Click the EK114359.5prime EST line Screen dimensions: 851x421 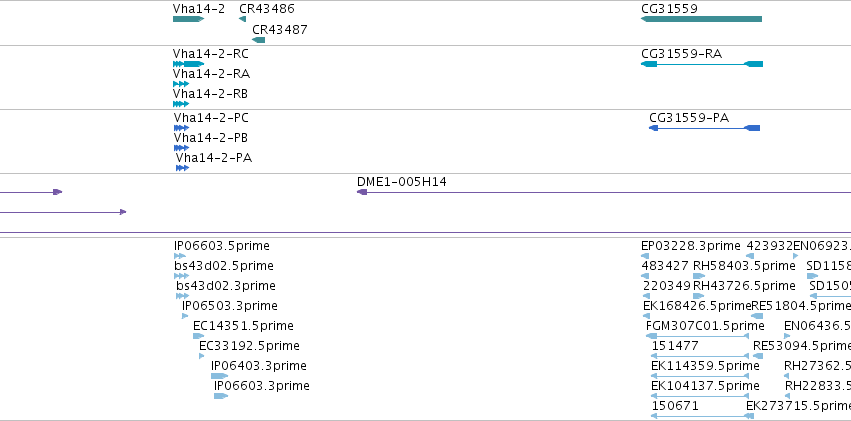(x=700, y=376)
